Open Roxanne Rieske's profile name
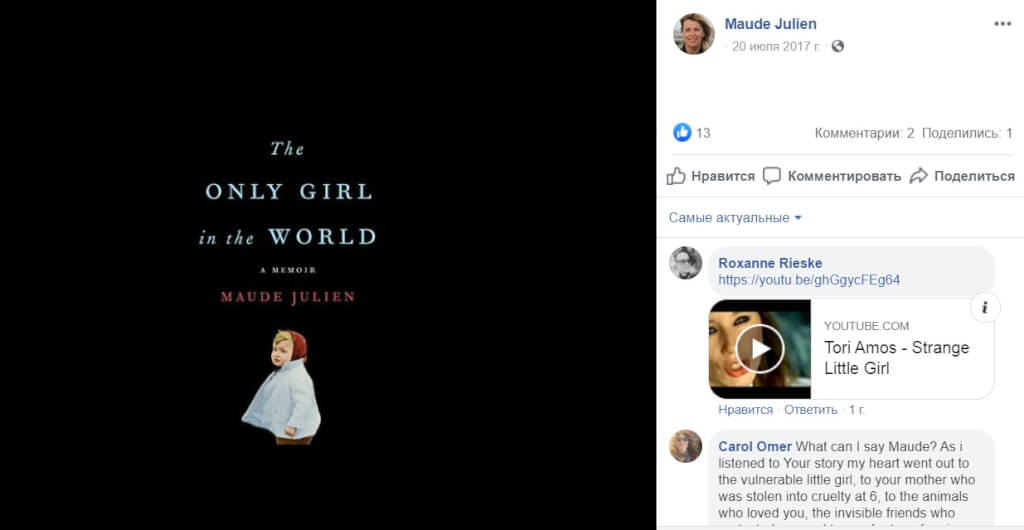 (770, 263)
